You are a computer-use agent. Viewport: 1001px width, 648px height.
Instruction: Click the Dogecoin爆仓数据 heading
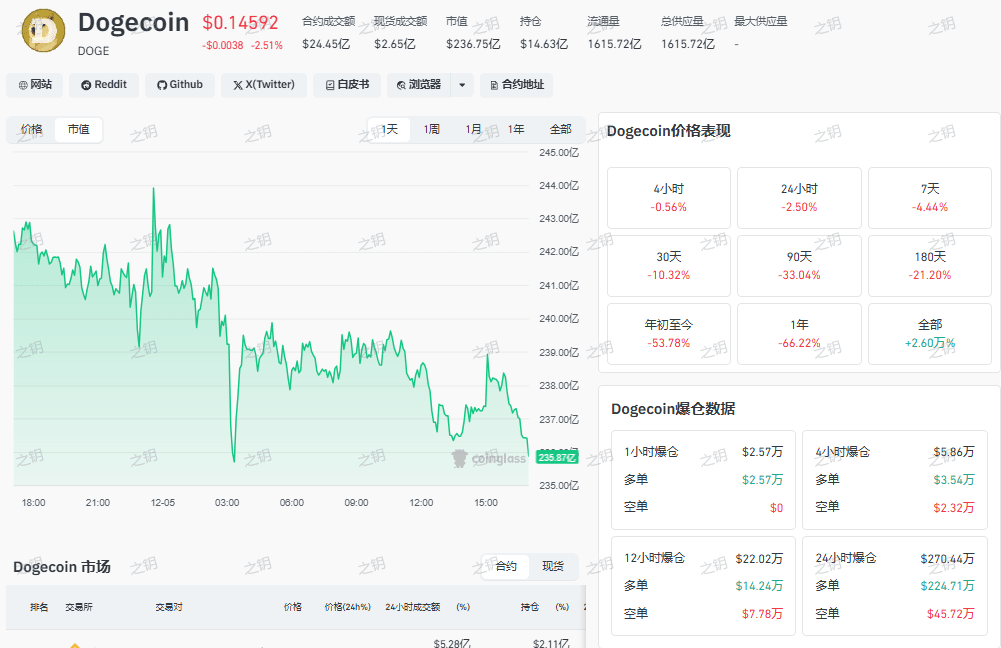pyautogui.click(x=673, y=409)
